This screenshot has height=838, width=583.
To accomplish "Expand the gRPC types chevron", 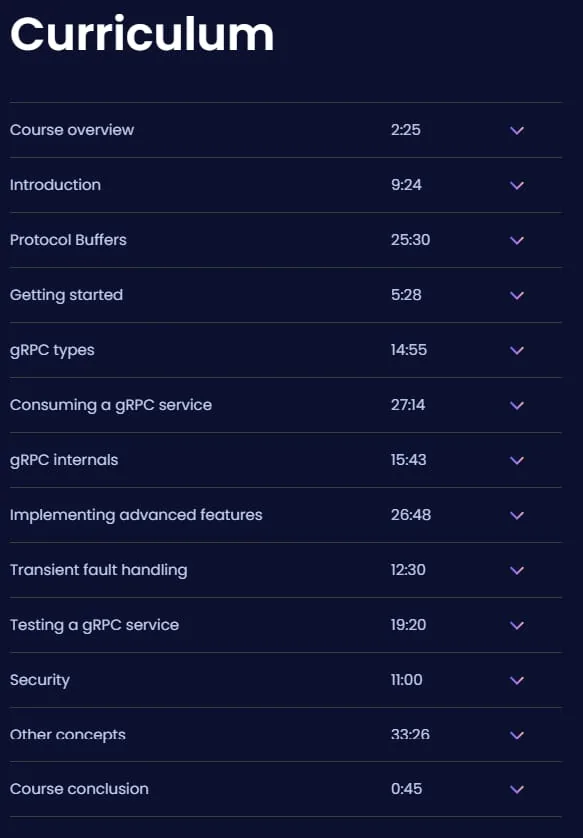I will click(517, 351).
